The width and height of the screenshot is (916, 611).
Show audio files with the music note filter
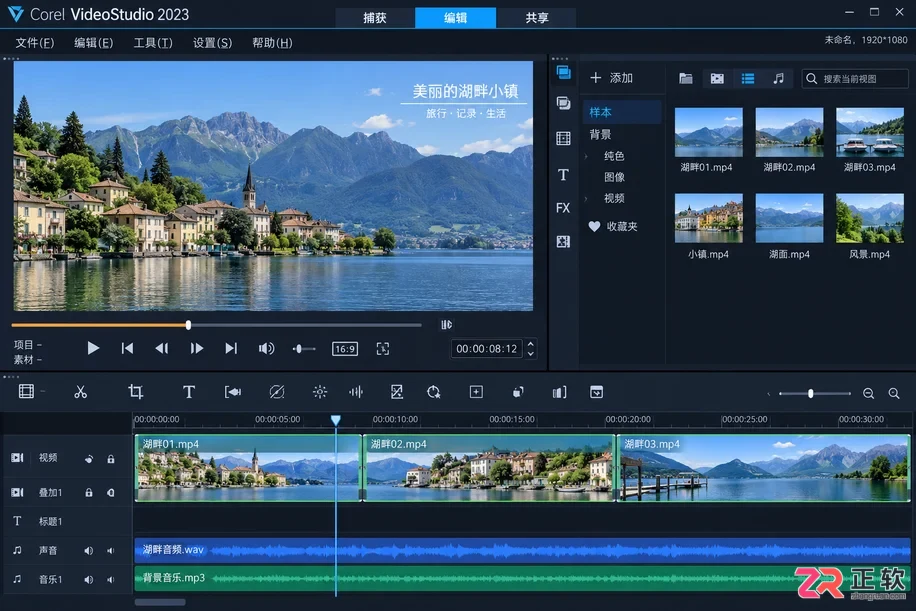tap(779, 78)
